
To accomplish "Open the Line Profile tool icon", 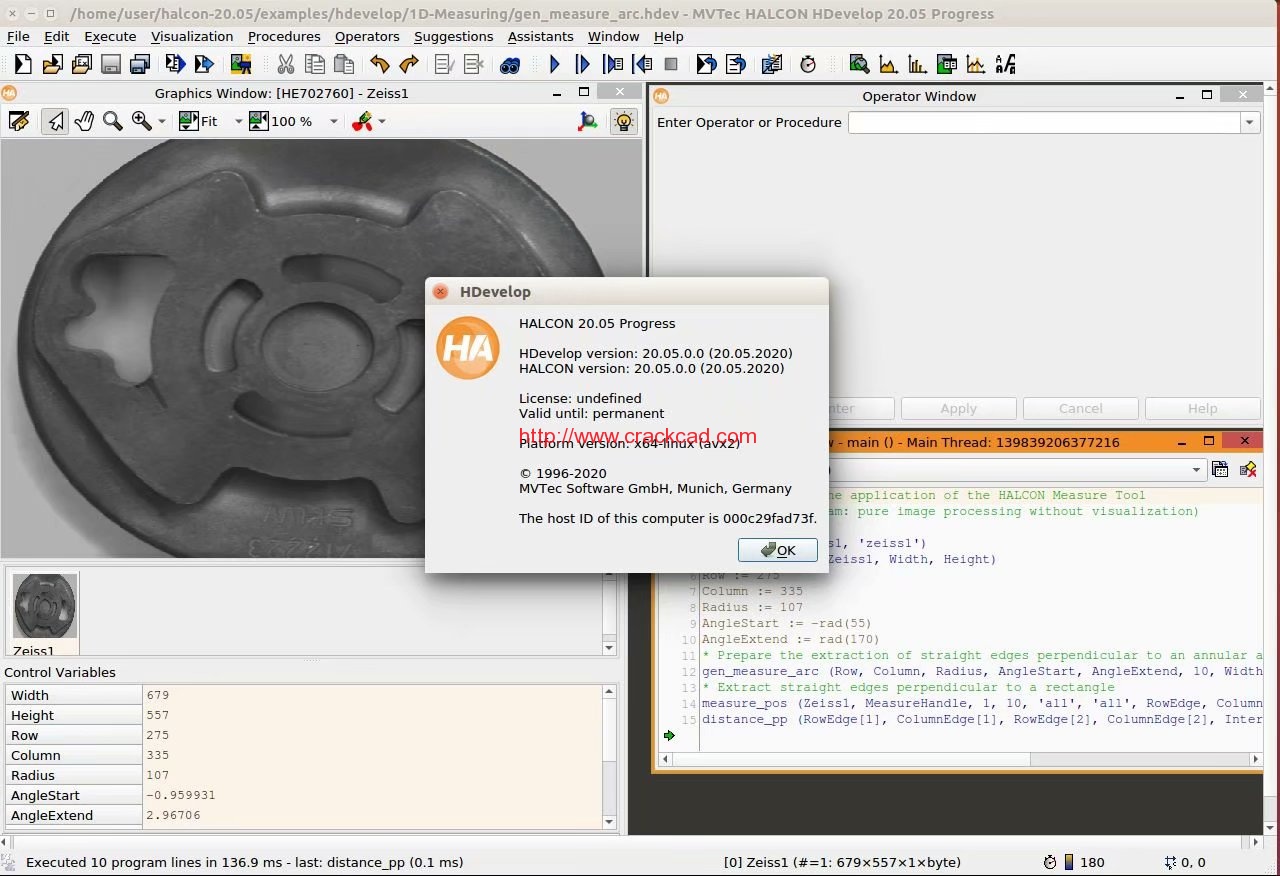I will tap(976, 64).
